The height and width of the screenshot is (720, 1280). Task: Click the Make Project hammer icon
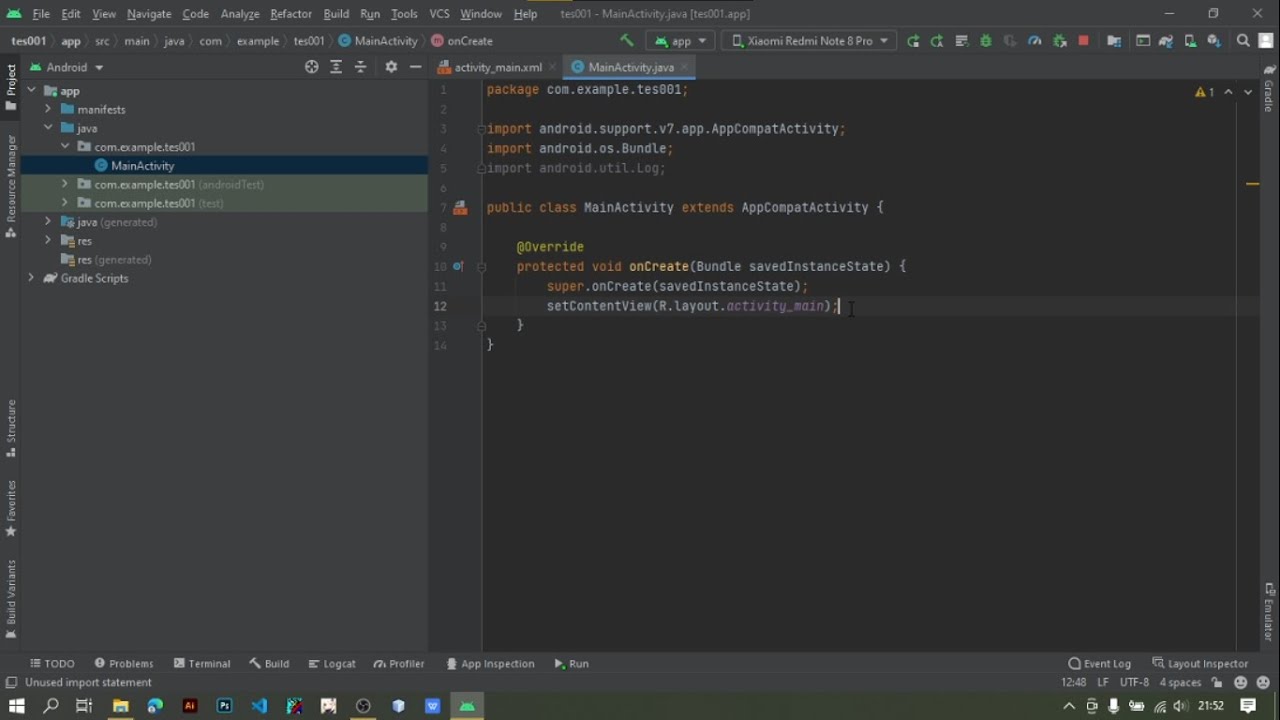click(627, 41)
